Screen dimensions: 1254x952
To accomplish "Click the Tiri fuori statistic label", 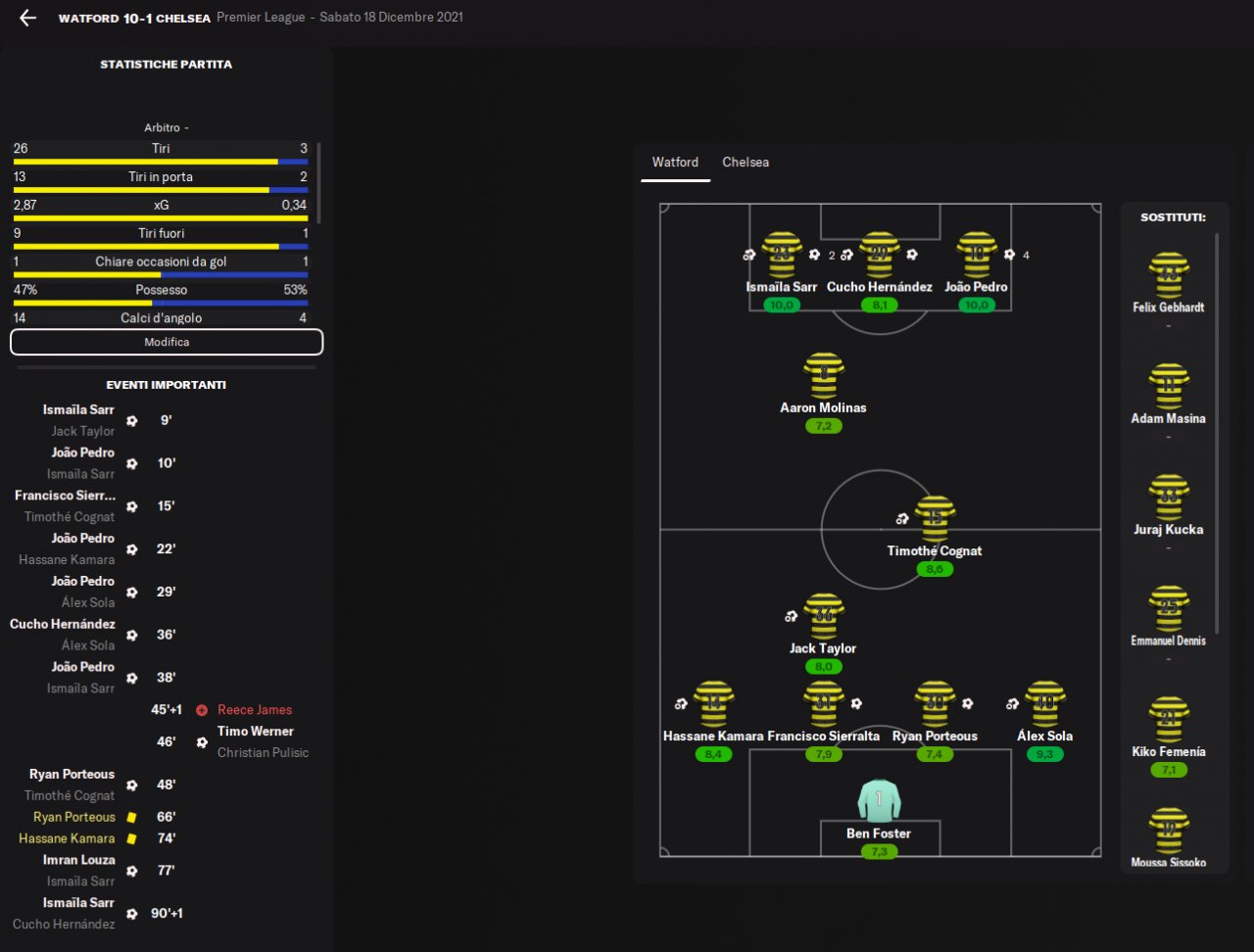I will pos(161,233).
